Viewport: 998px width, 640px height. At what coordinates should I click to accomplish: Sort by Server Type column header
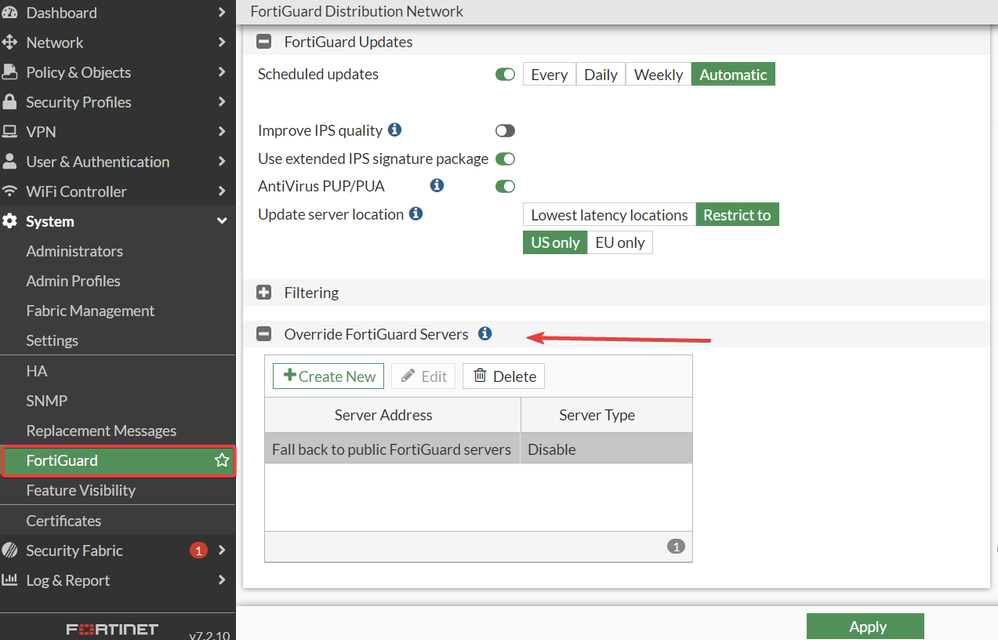click(x=607, y=415)
